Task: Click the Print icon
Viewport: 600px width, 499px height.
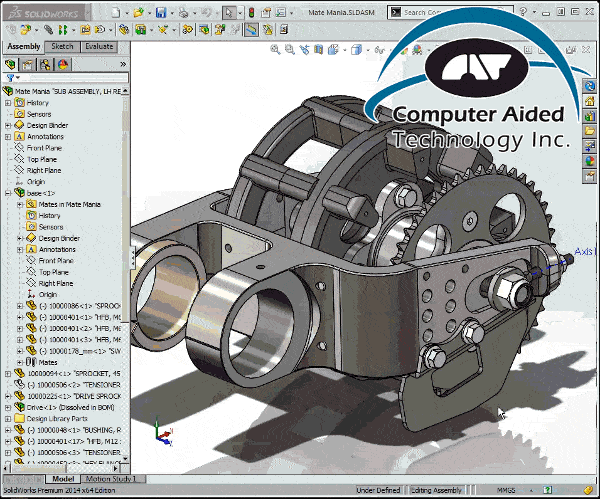Action: coord(184,13)
